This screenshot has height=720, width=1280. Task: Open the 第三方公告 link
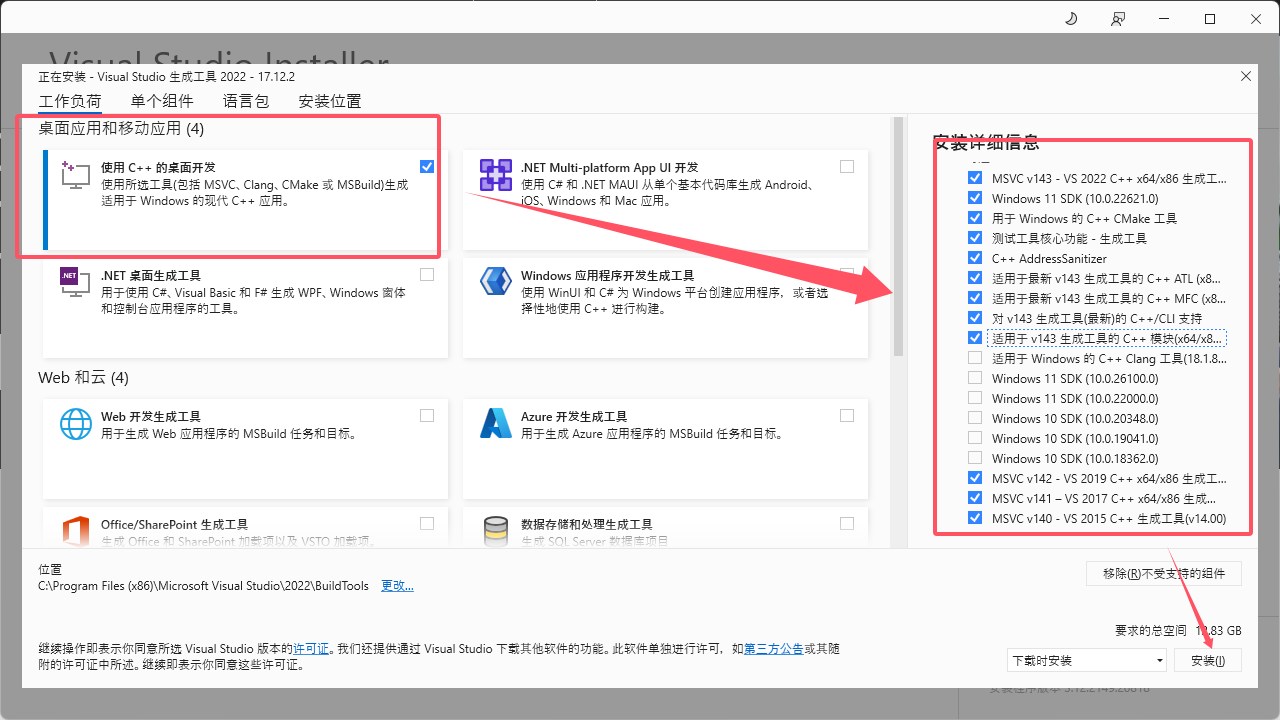773,648
